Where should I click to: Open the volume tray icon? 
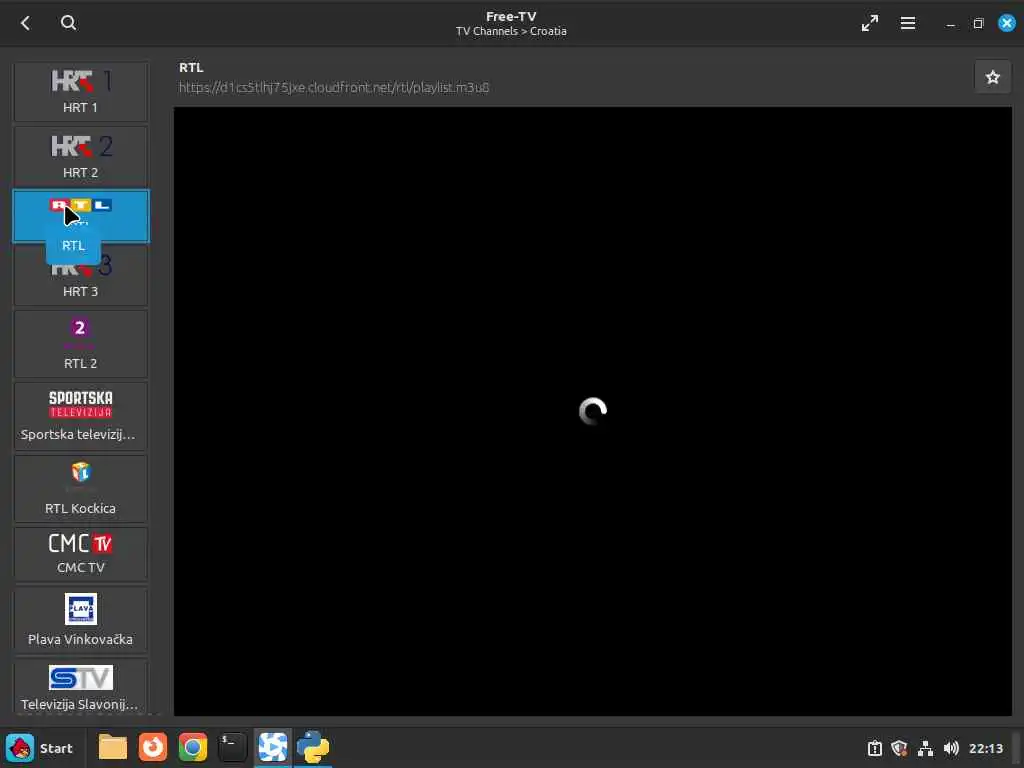click(951, 748)
